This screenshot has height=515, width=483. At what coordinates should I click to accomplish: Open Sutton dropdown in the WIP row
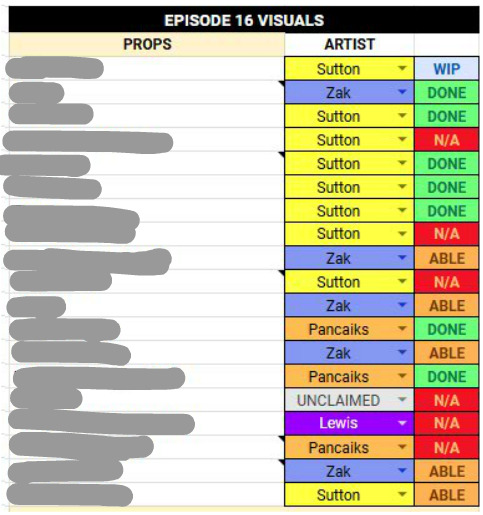(x=402, y=69)
